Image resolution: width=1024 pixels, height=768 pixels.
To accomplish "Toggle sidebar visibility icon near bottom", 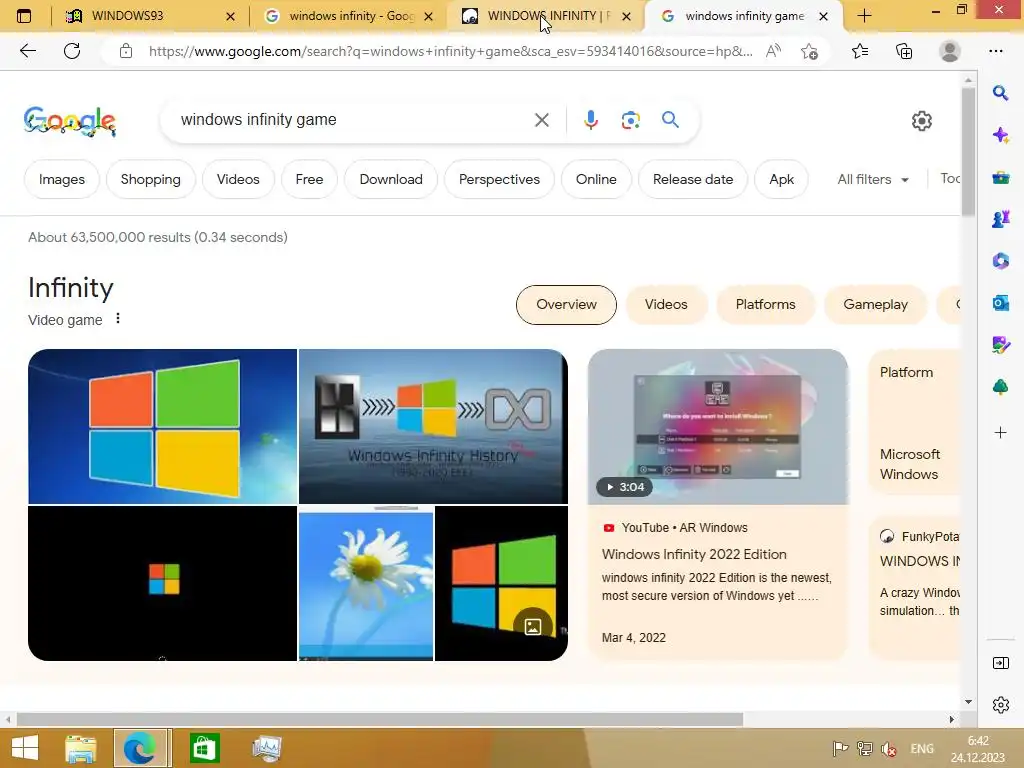I will (1000, 664).
